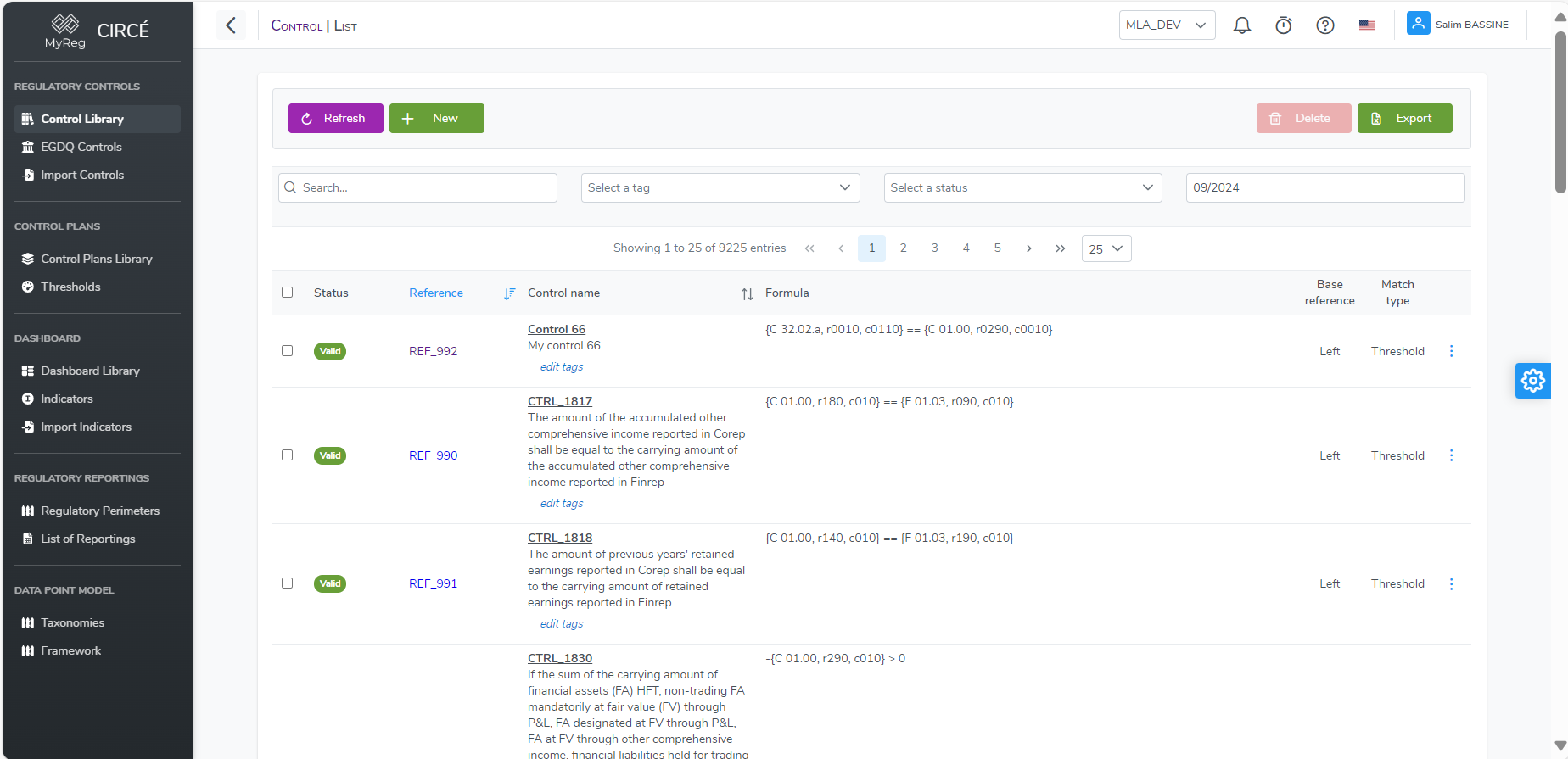Open the blue settings gear panel

point(1532,381)
